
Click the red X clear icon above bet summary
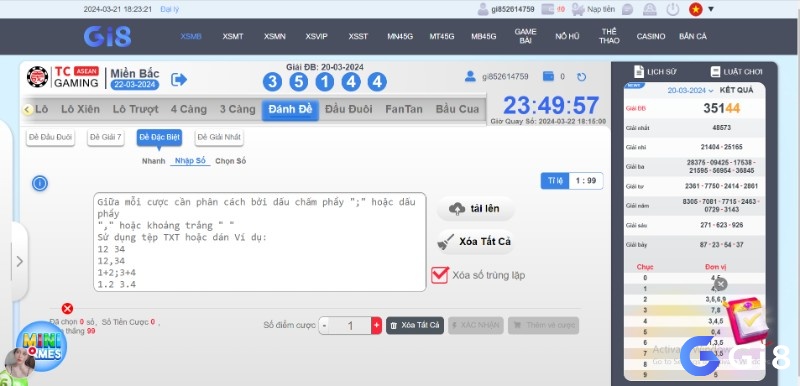point(67,308)
